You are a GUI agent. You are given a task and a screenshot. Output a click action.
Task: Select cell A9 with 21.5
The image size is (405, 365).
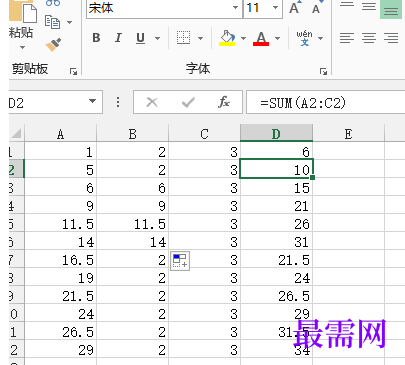(60, 295)
